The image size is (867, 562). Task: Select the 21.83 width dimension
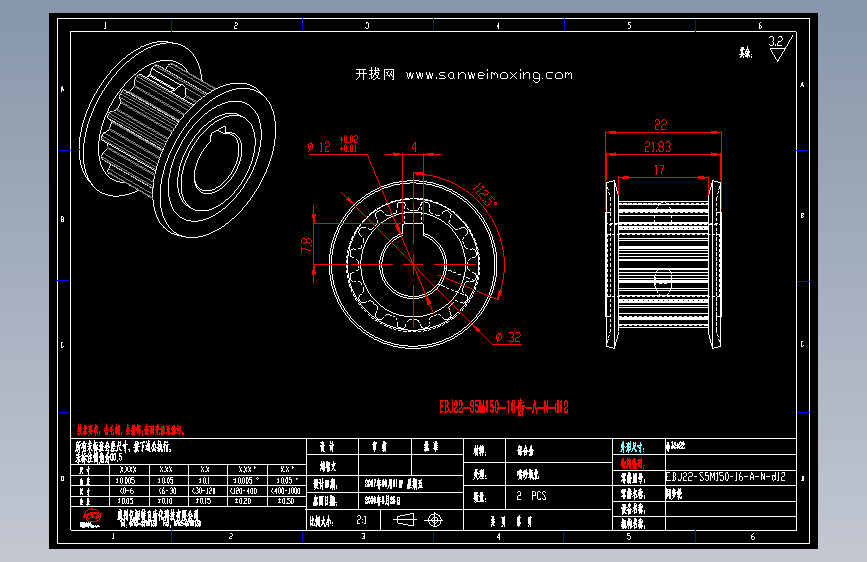pyautogui.click(x=658, y=147)
